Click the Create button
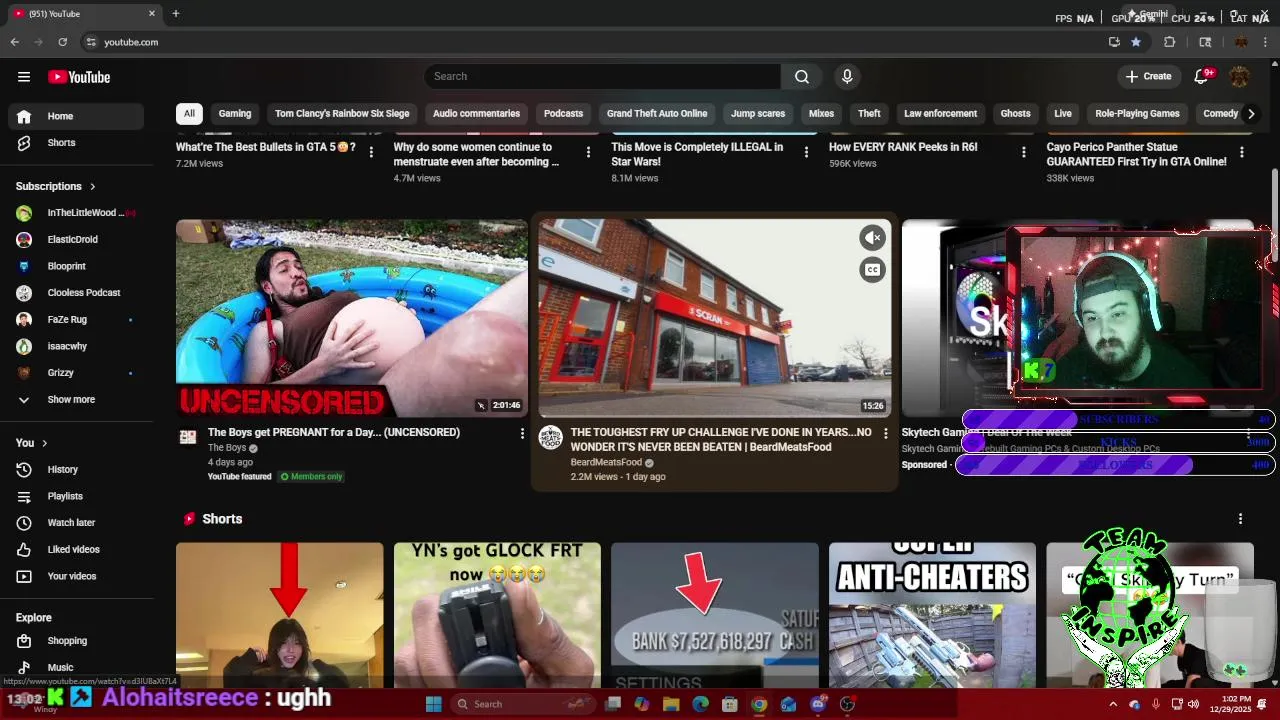This screenshot has width=1280, height=720. tap(1148, 77)
